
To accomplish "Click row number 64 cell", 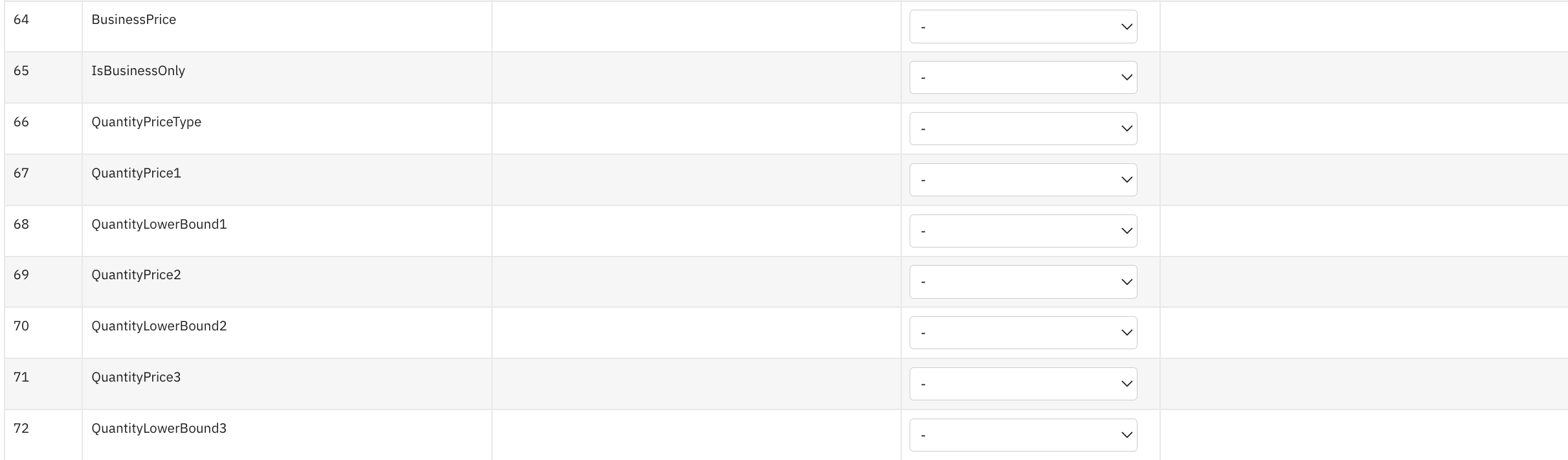I will (43, 27).
